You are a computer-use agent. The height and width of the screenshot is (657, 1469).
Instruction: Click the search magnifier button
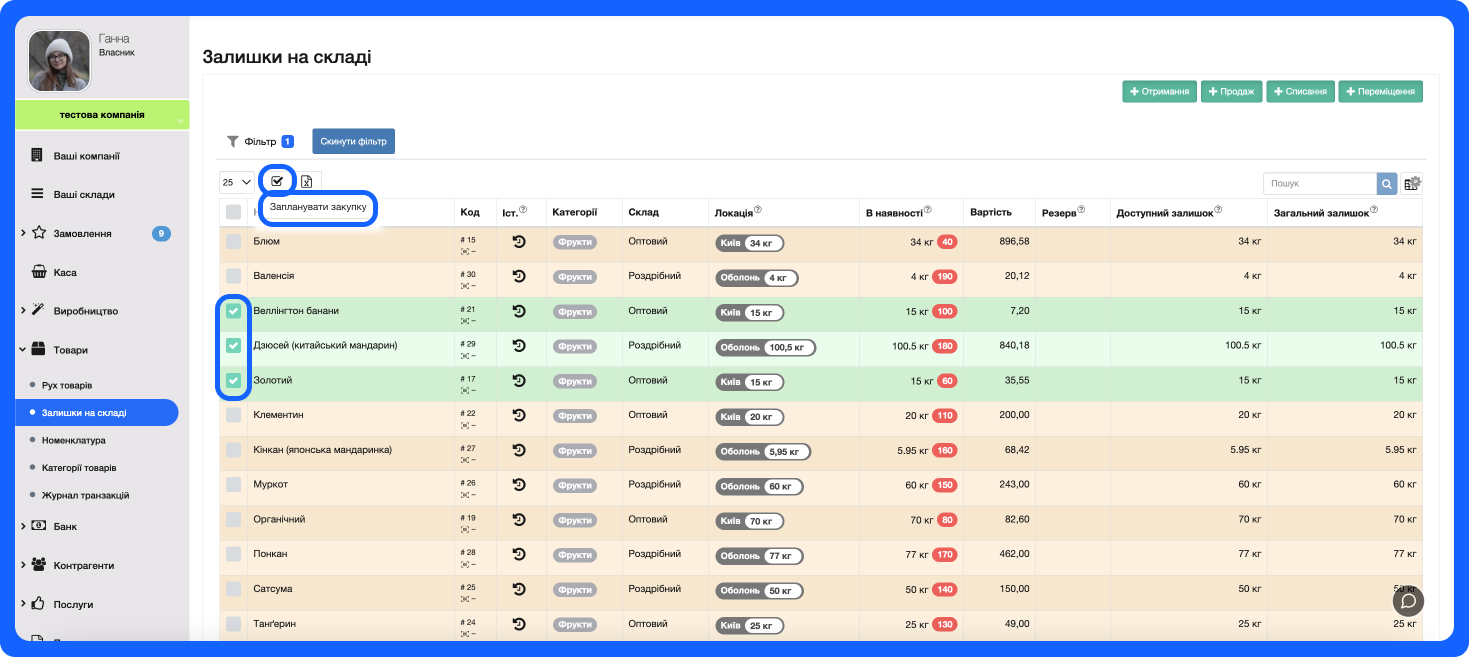(x=1387, y=184)
